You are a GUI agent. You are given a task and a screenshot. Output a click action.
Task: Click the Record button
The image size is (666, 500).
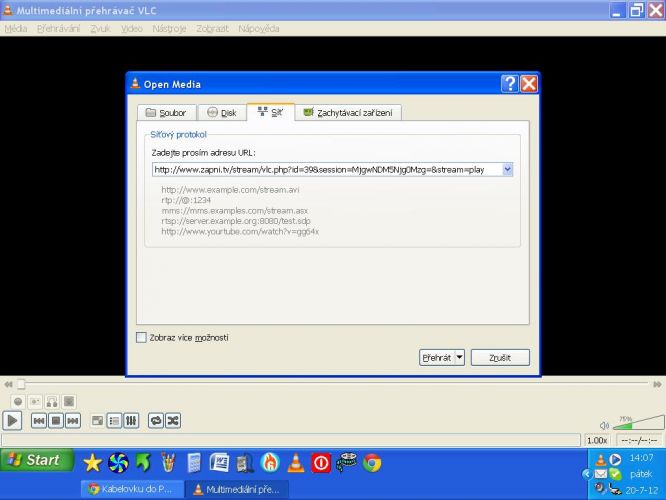[18, 401]
